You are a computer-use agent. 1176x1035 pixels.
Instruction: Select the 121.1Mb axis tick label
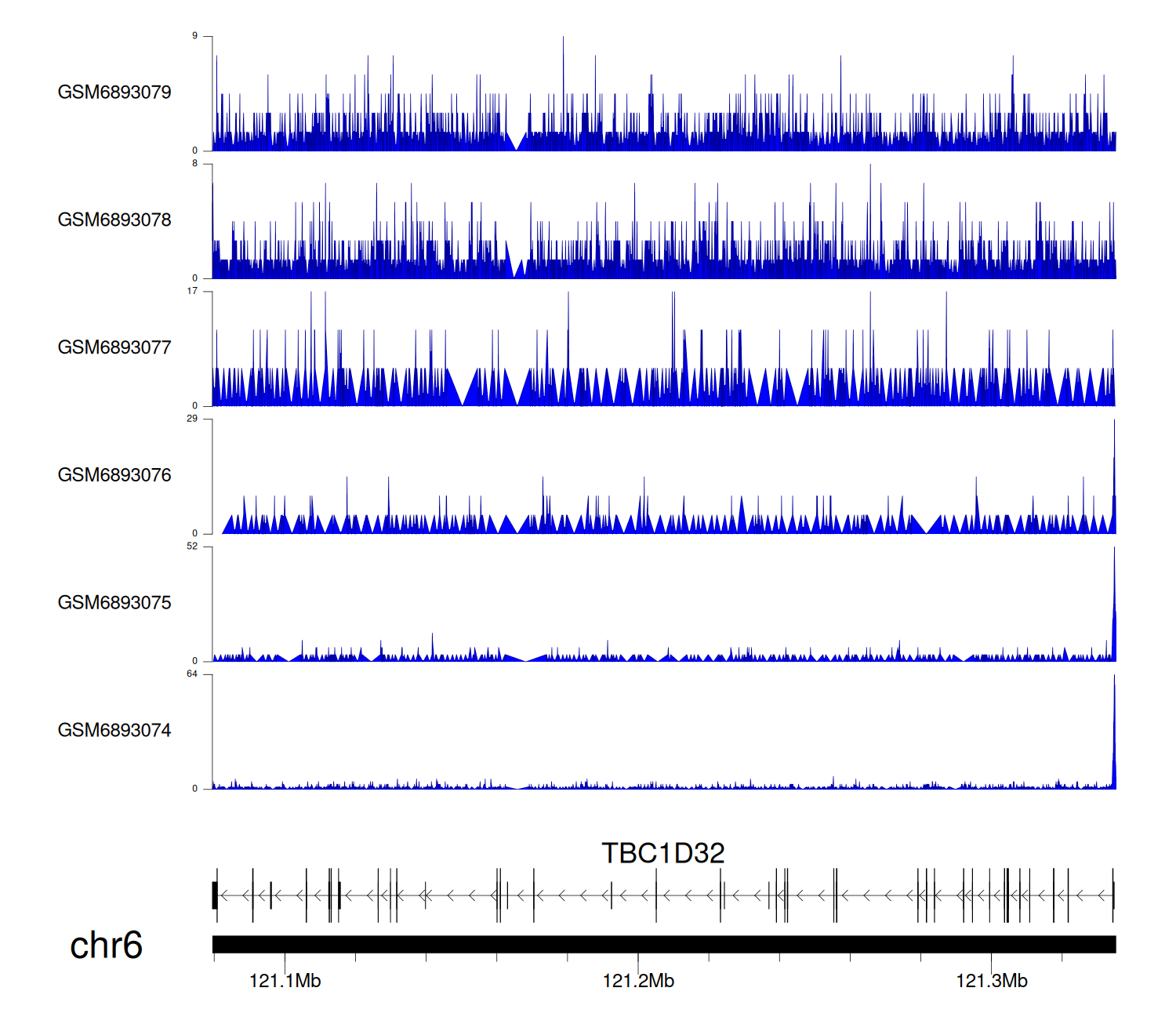pyautogui.click(x=285, y=981)
